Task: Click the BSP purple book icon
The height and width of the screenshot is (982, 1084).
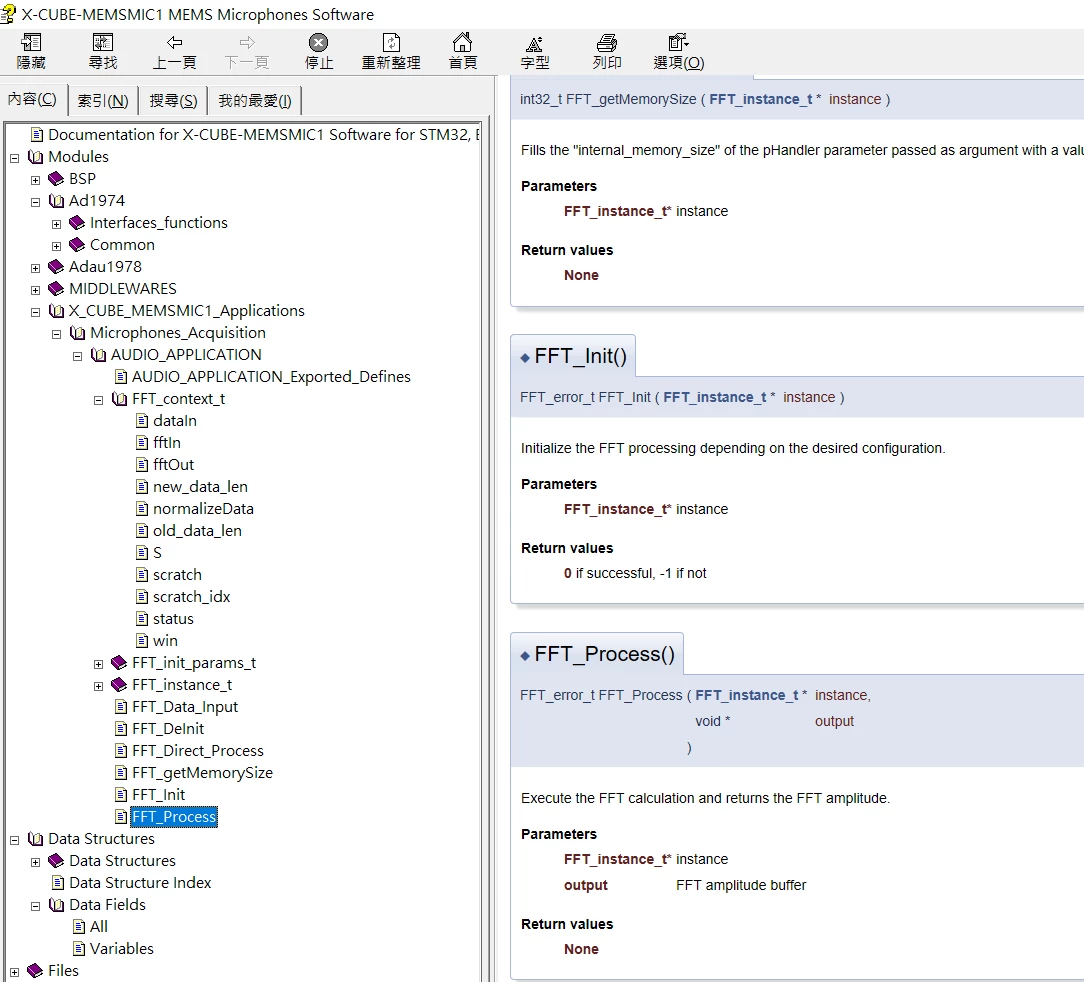Action: [x=56, y=179]
